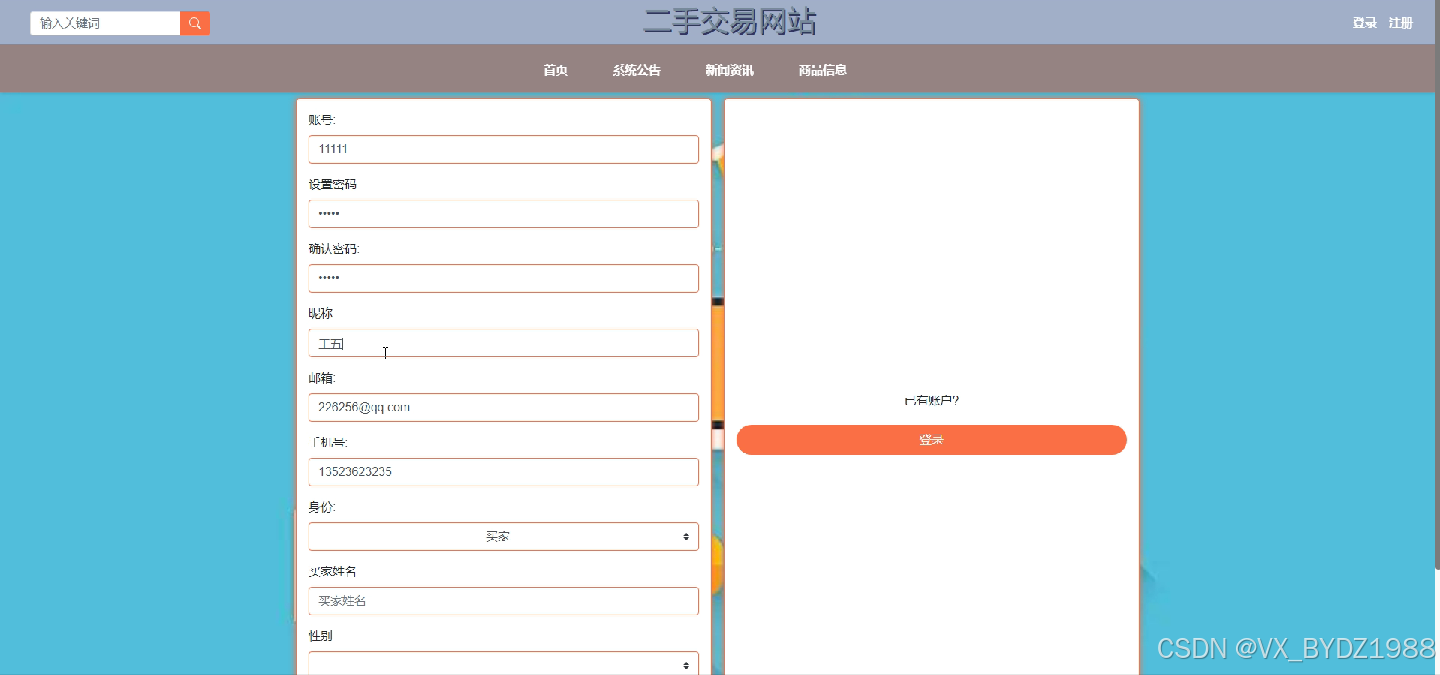Click the 账号 field label
1440x675 pixels.
pyautogui.click(x=322, y=120)
